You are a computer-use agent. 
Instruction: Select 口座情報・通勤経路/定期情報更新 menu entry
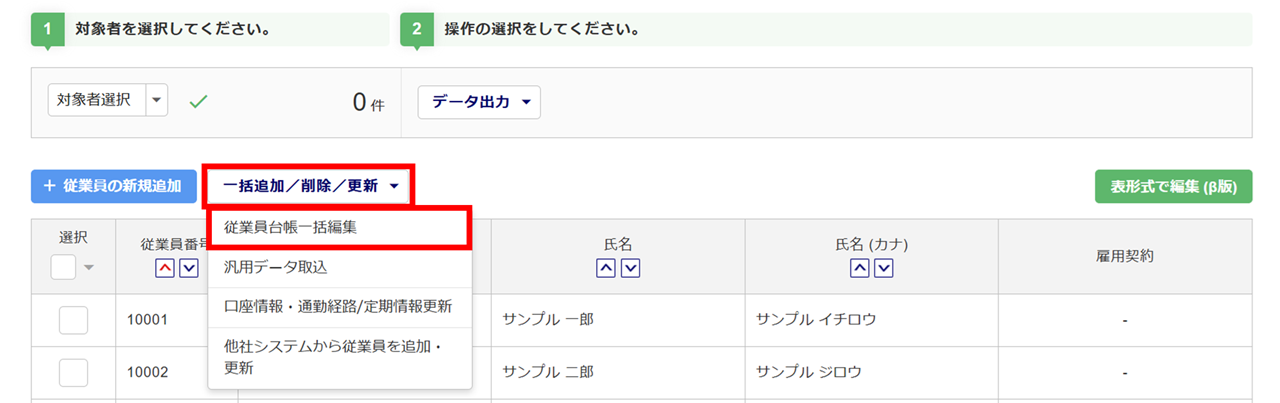click(x=338, y=306)
